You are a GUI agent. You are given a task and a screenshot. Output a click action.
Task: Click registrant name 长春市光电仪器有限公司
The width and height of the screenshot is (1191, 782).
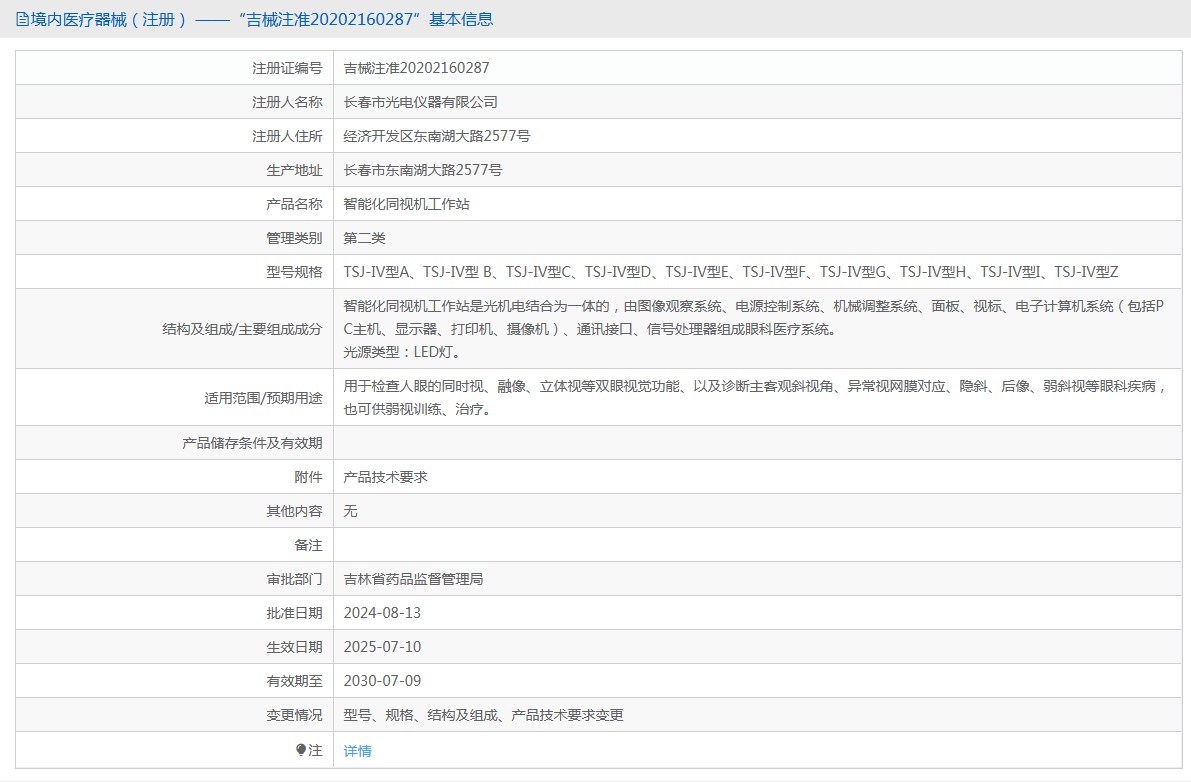[x=420, y=102]
